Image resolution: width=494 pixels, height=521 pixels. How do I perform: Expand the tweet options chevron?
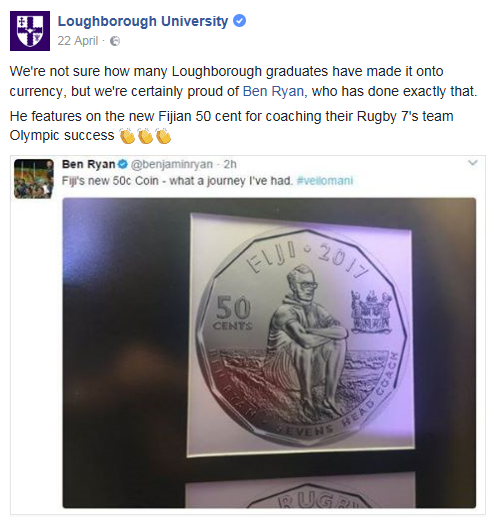pyautogui.click(x=473, y=163)
